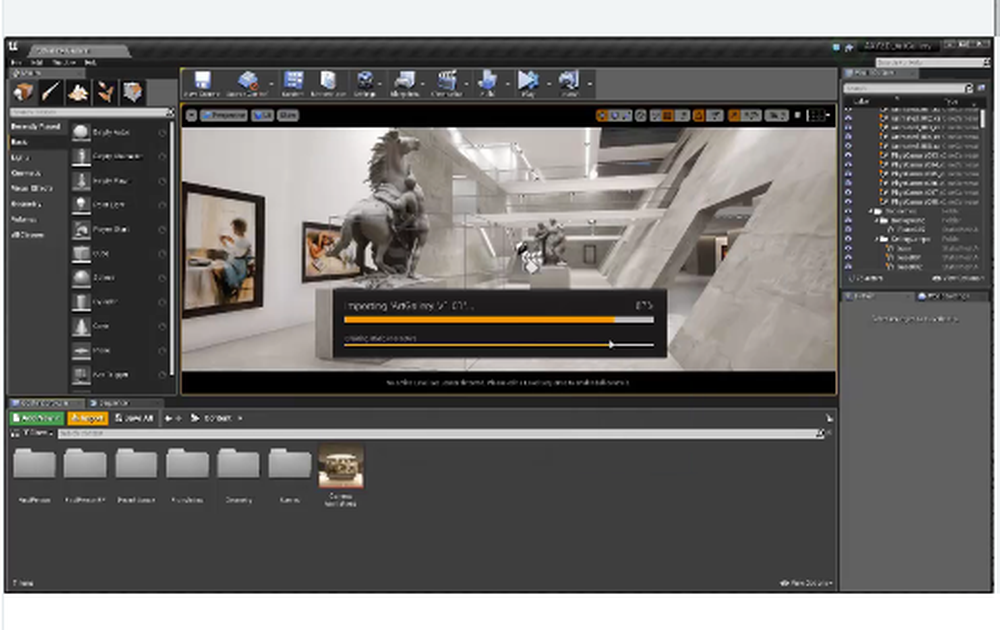Click the green Add New button

36,418
